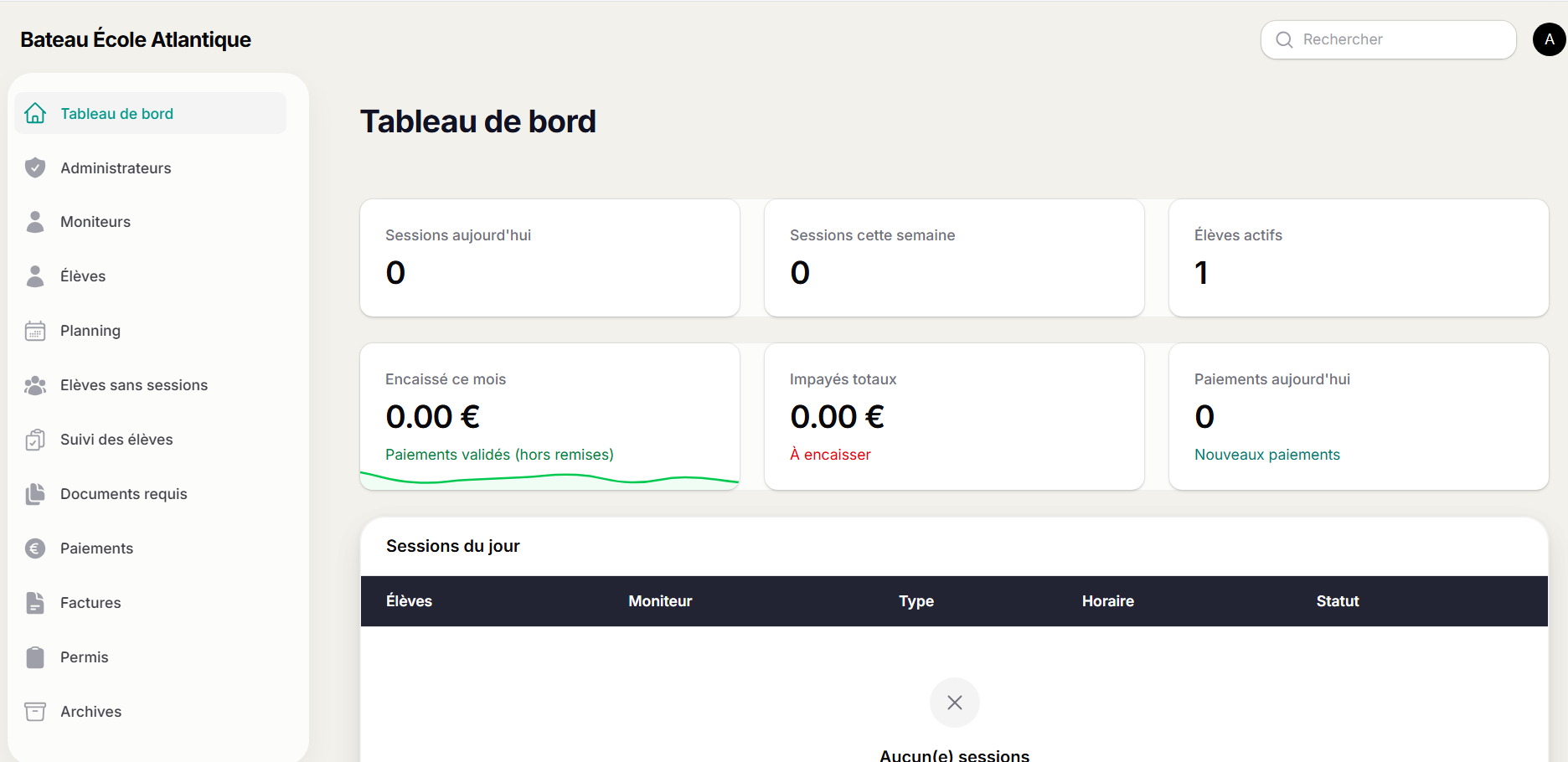Click the À encaisser label
The height and width of the screenshot is (762, 1568).
tap(830, 455)
